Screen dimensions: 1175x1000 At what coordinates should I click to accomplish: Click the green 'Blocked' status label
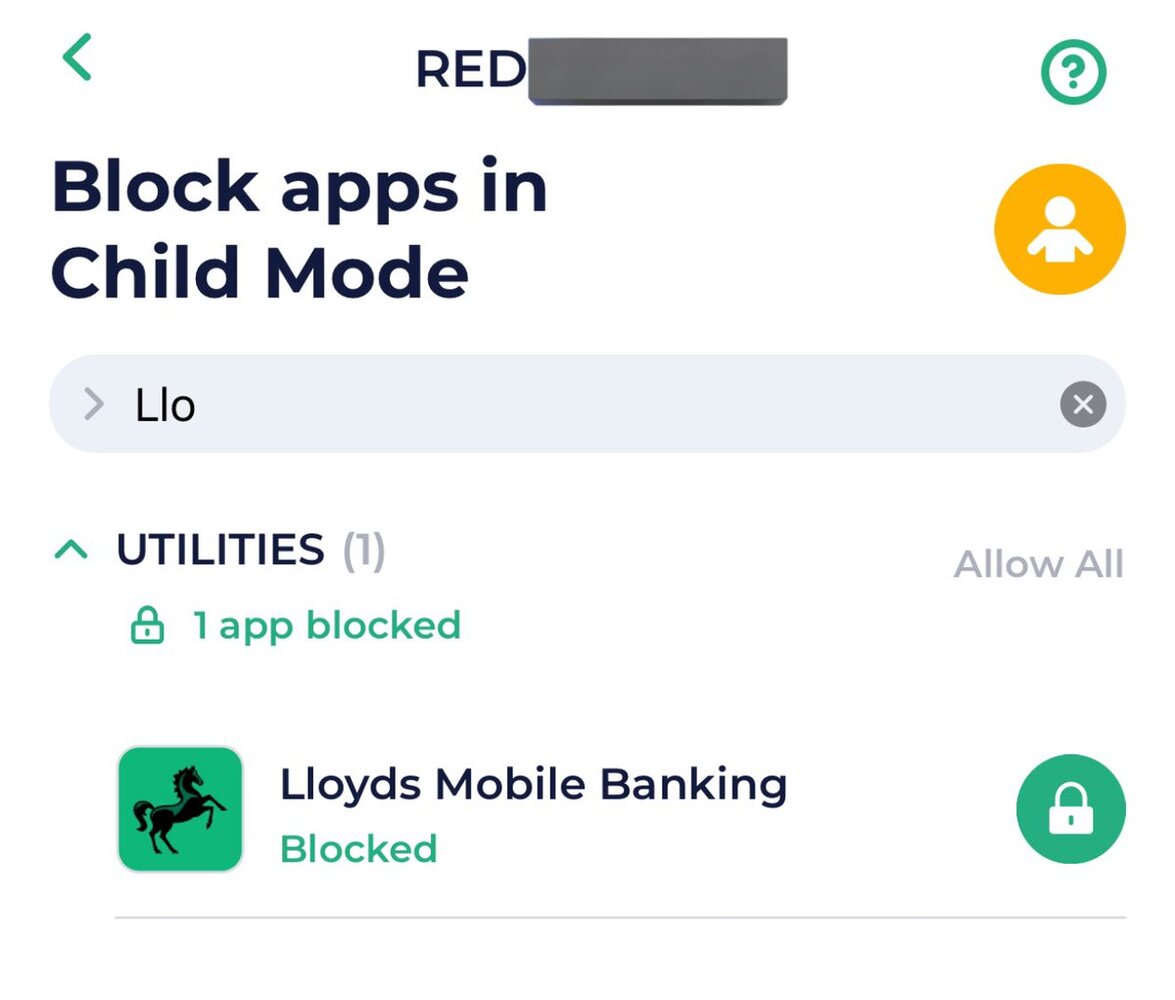[358, 849]
